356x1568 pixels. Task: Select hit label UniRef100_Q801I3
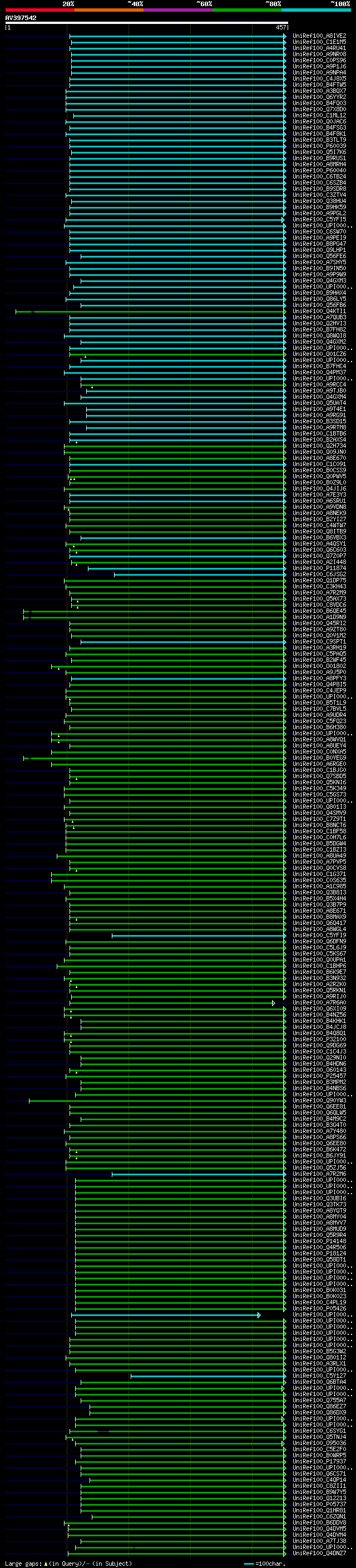(319, 807)
